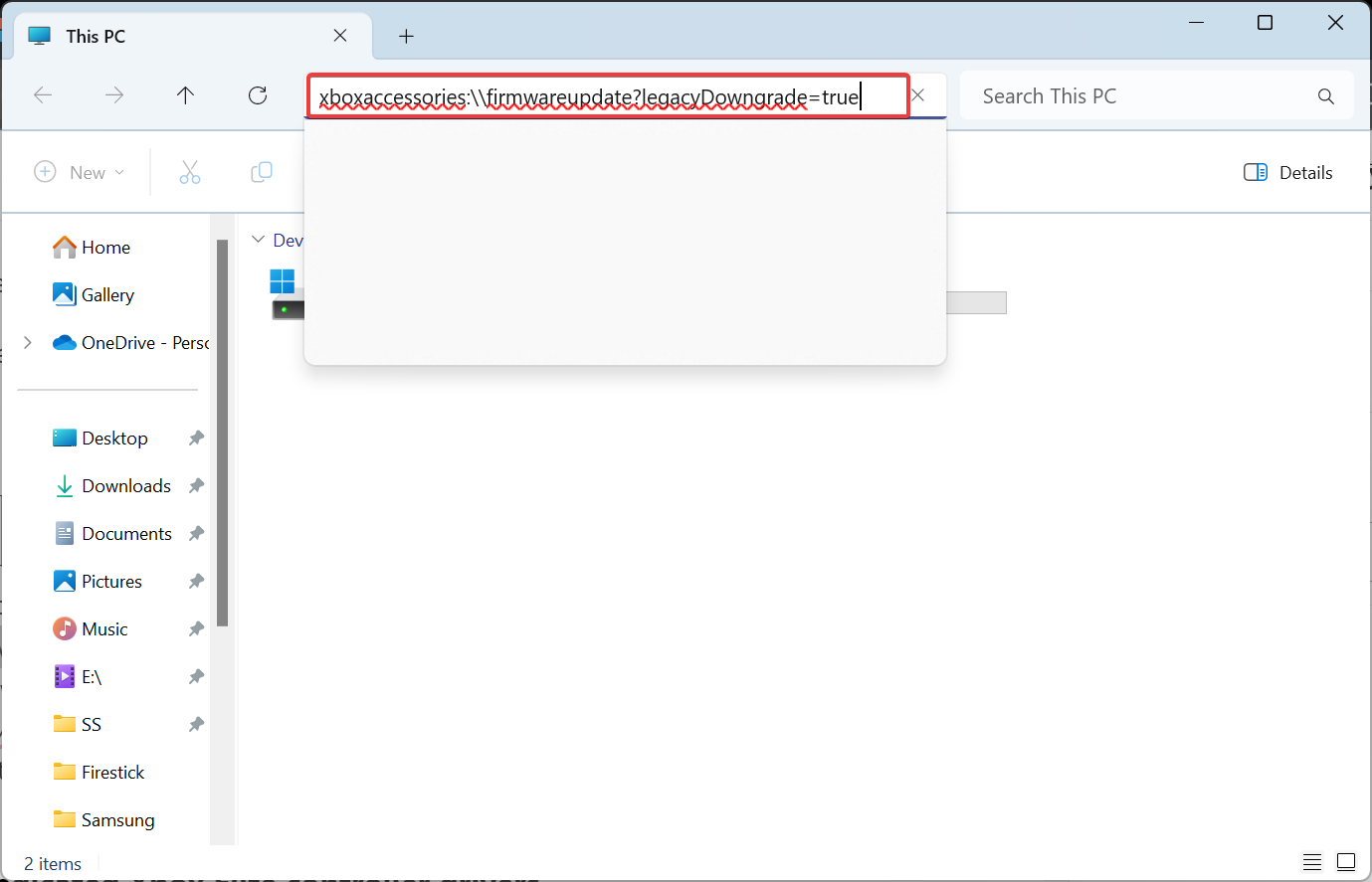The width and height of the screenshot is (1372, 882).
Task: Go forward using the forward arrow
Action: coord(114,95)
